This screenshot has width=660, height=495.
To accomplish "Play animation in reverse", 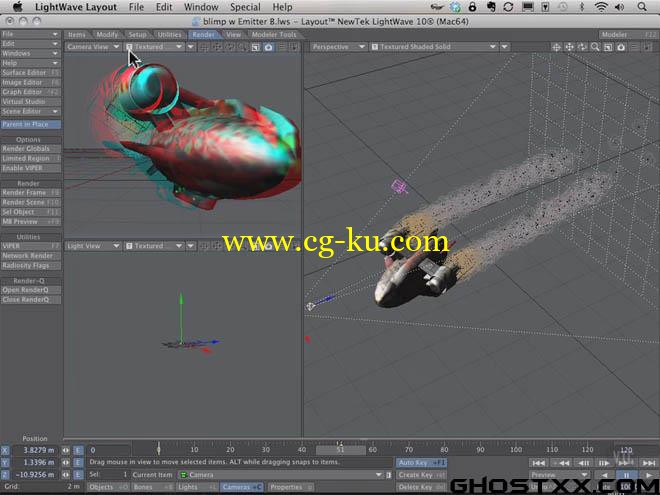I will point(604,475).
